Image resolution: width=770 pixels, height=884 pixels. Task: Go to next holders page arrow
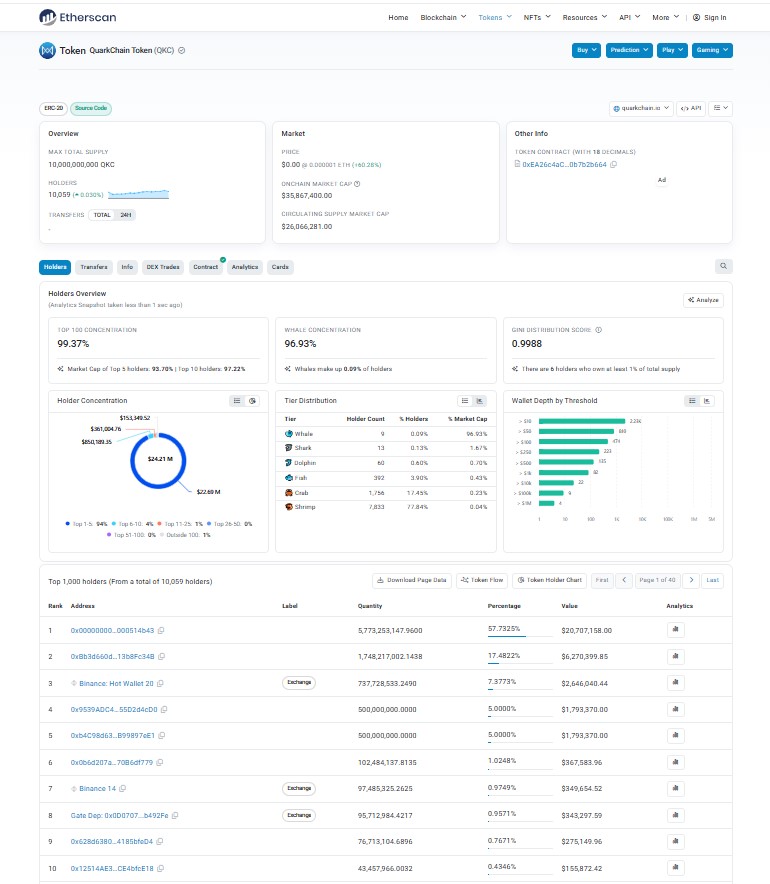click(x=691, y=580)
